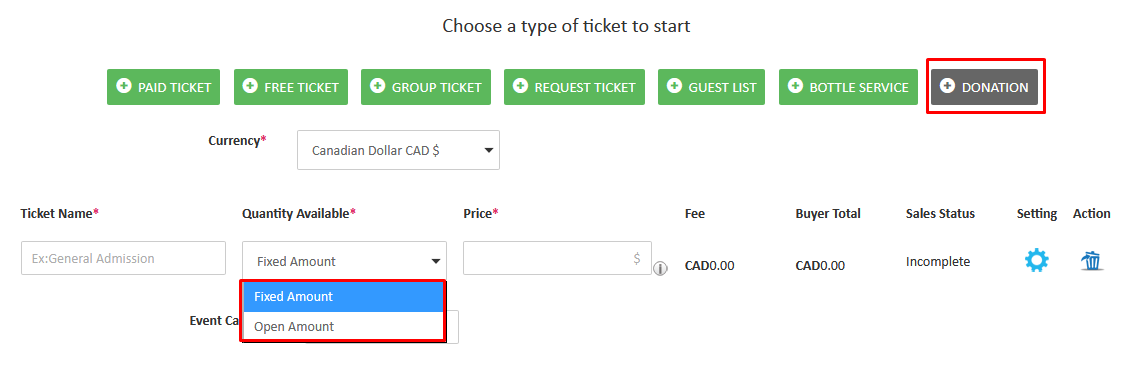1133x382 pixels.
Task: Click the Free Ticket button label
Action: tap(301, 87)
